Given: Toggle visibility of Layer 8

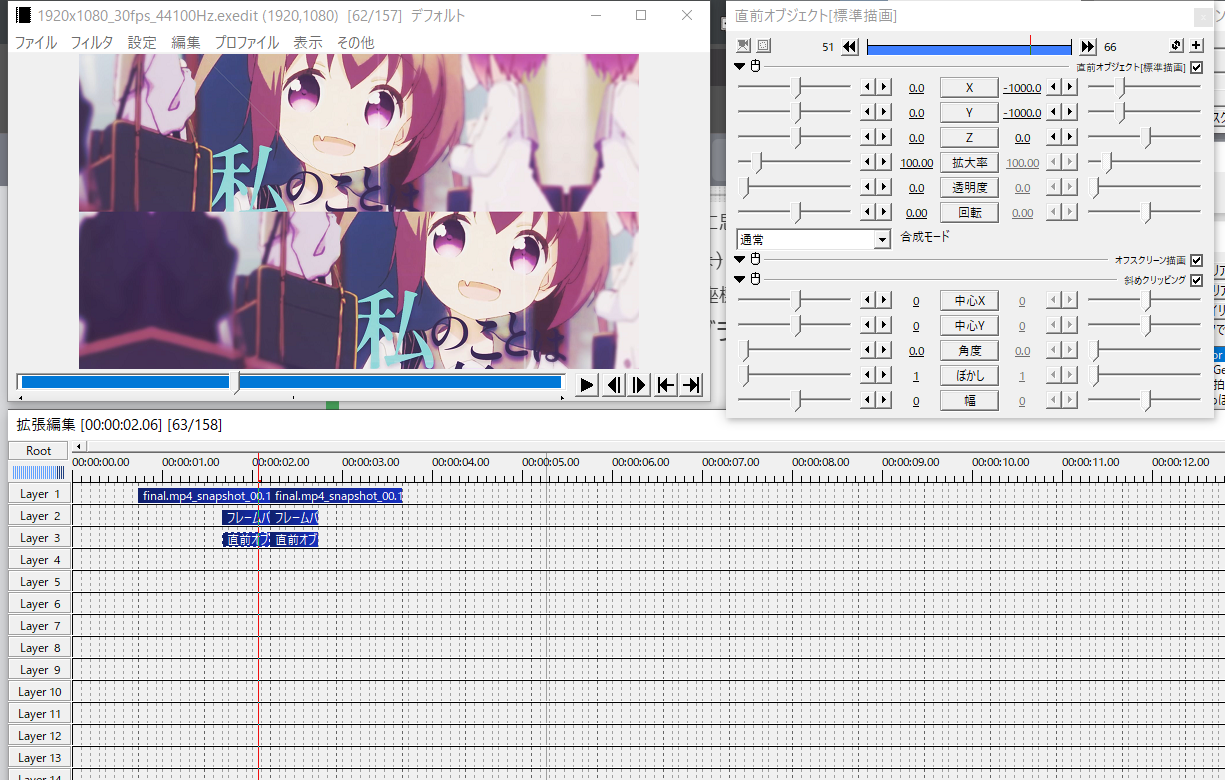Looking at the screenshot, I should pyautogui.click(x=39, y=648).
